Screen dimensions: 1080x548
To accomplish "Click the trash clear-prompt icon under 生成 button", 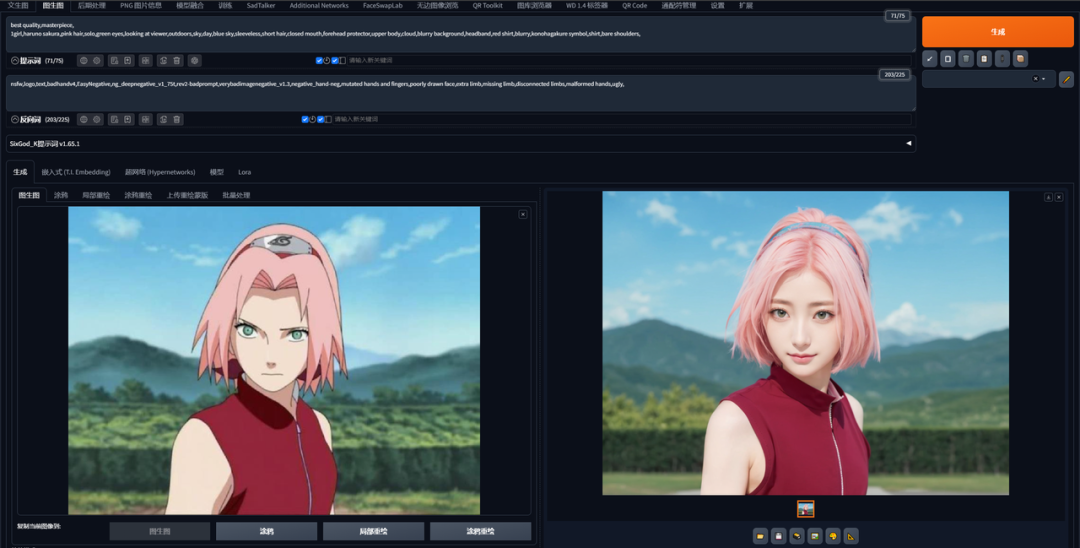I will pyautogui.click(x=966, y=59).
